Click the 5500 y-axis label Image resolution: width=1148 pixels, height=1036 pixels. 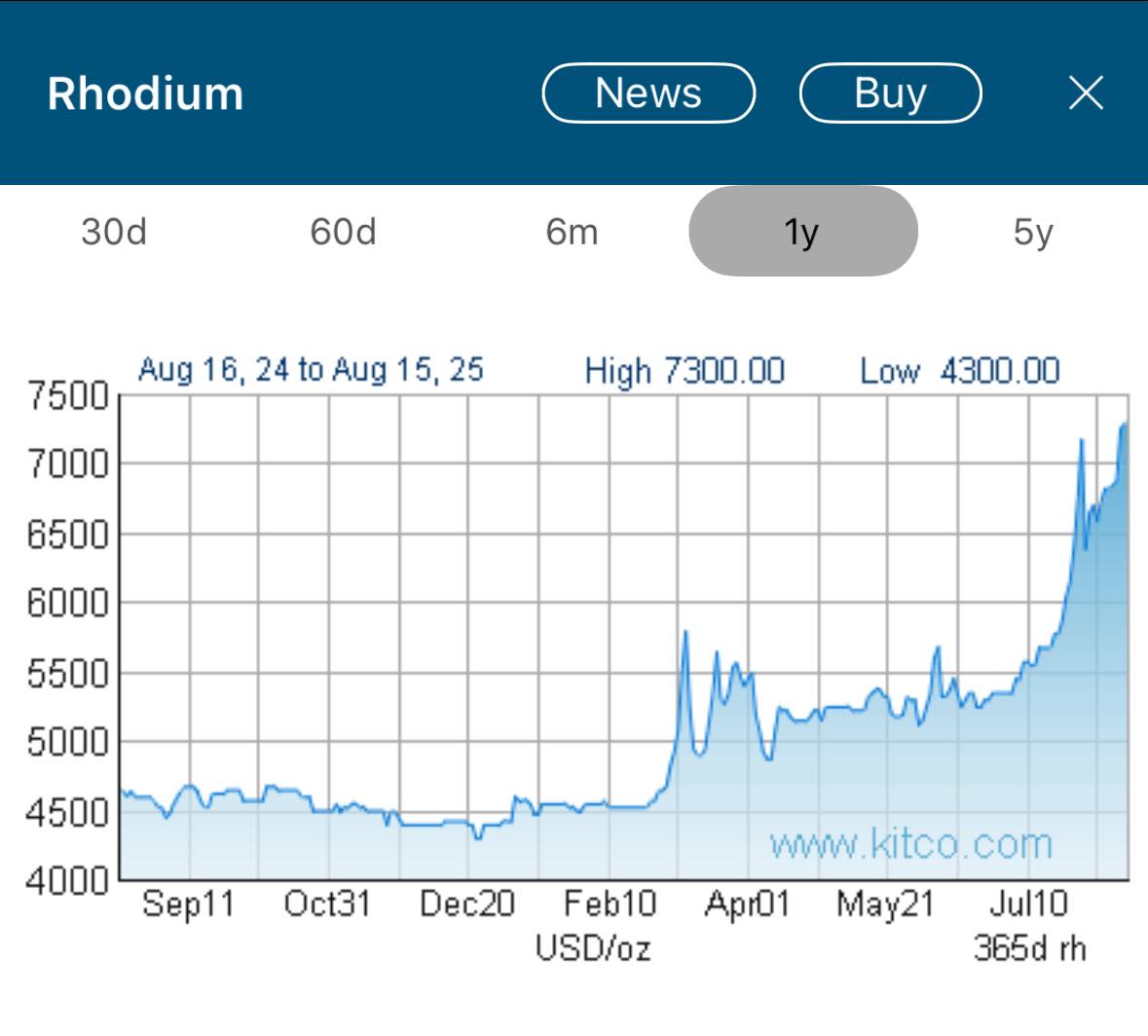68,674
